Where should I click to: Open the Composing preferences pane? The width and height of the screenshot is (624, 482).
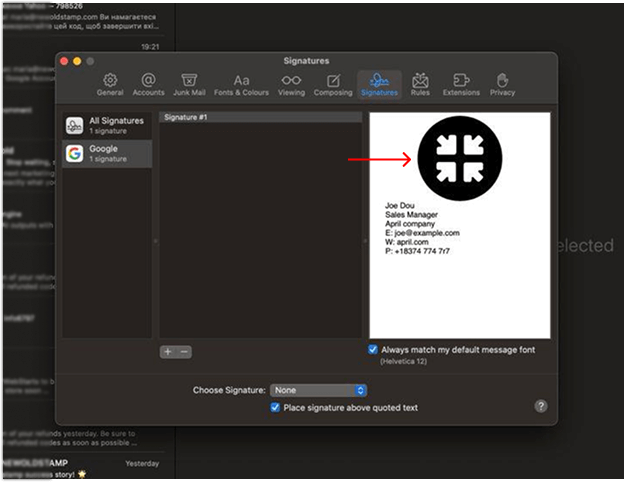click(333, 85)
